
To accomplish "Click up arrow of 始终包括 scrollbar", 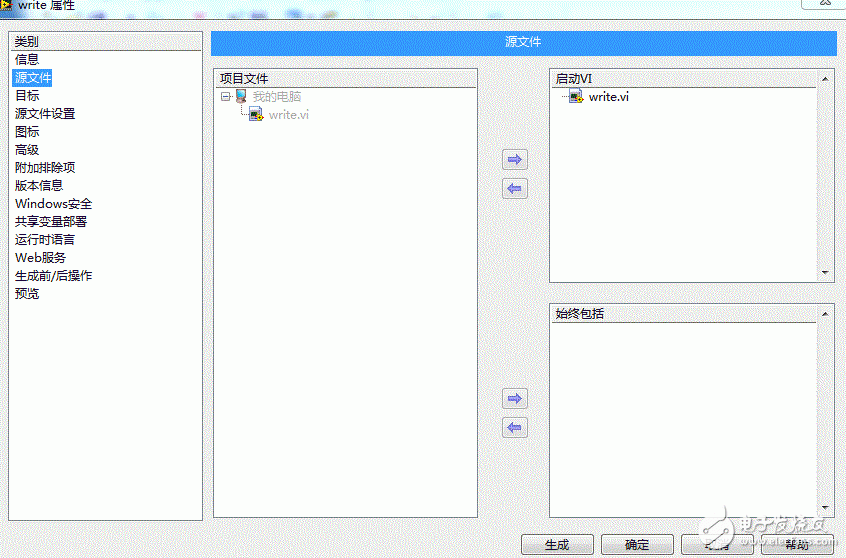I will coord(825,314).
